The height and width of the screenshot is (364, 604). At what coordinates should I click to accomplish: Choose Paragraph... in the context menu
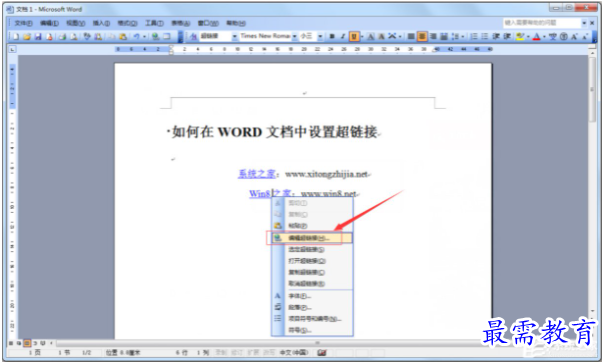(x=312, y=307)
